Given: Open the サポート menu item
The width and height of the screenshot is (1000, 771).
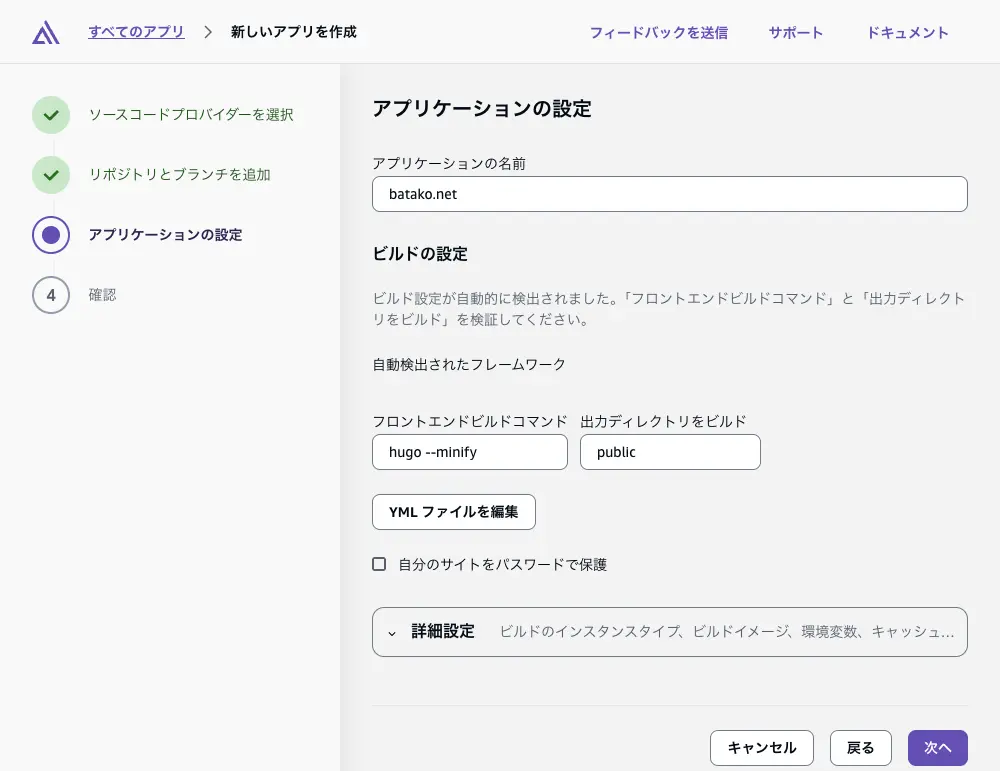Looking at the screenshot, I should click(x=795, y=31).
